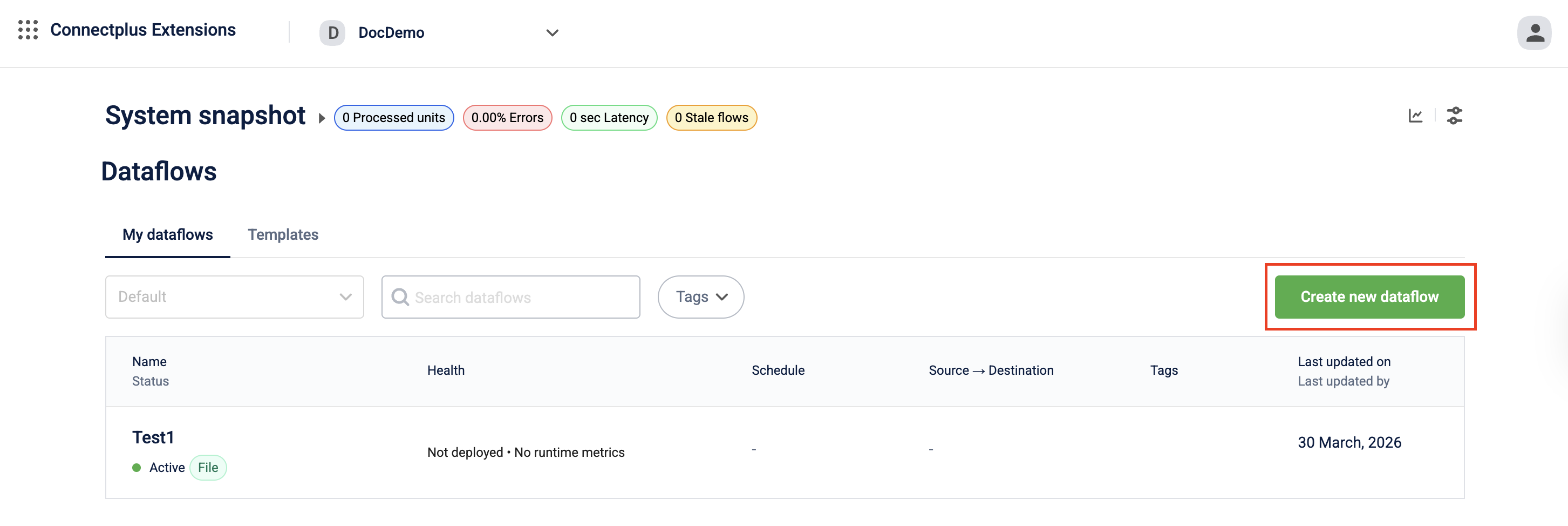Open the Default workspace dropdown
Image resolution: width=1568 pixels, height=526 pixels.
[234, 297]
